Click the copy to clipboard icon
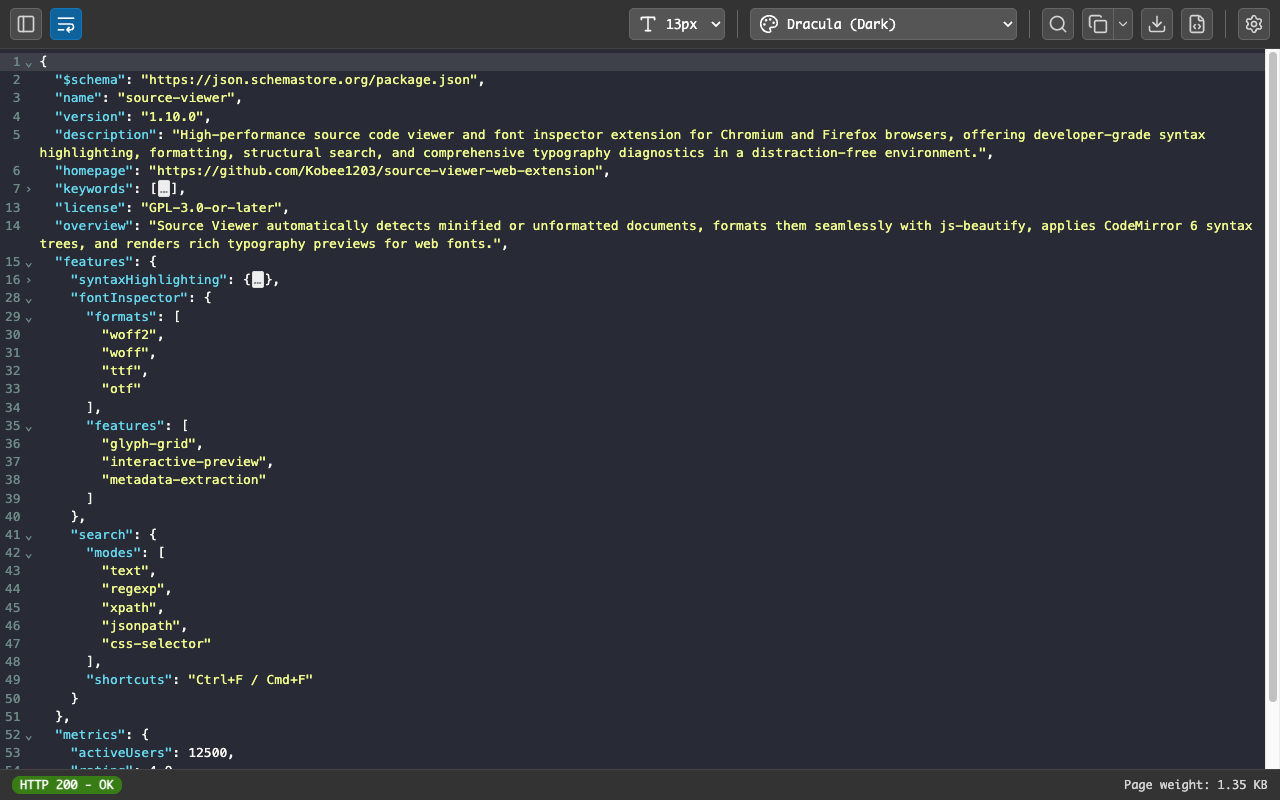 (1098, 24)
